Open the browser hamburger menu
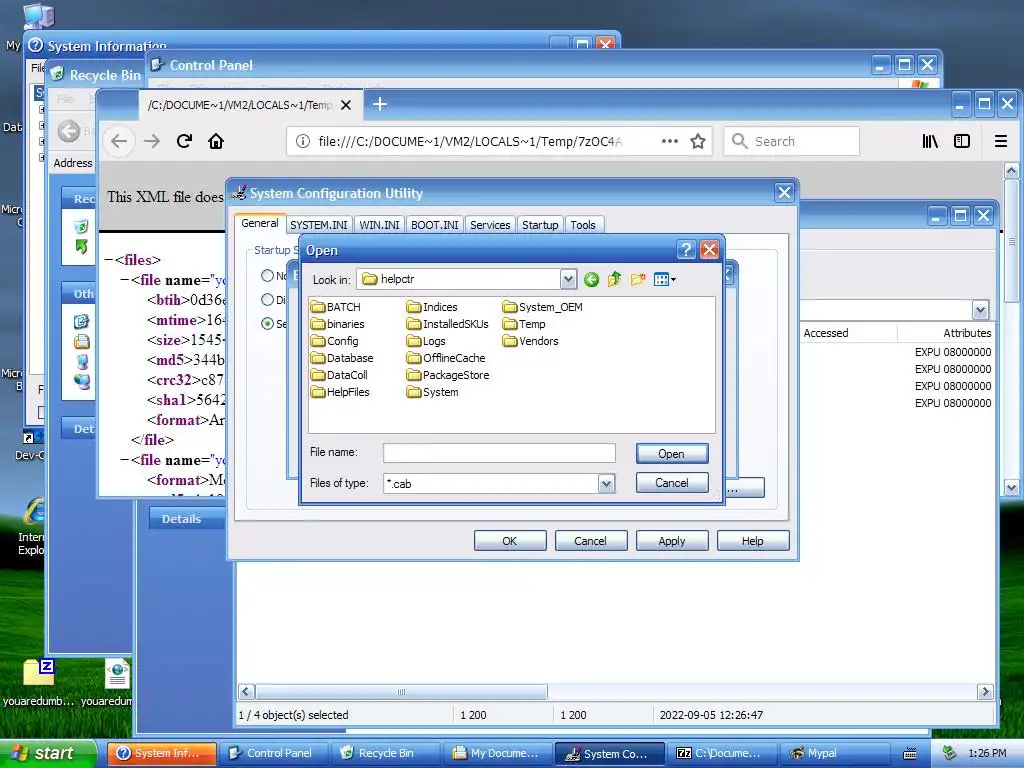 1000,141
